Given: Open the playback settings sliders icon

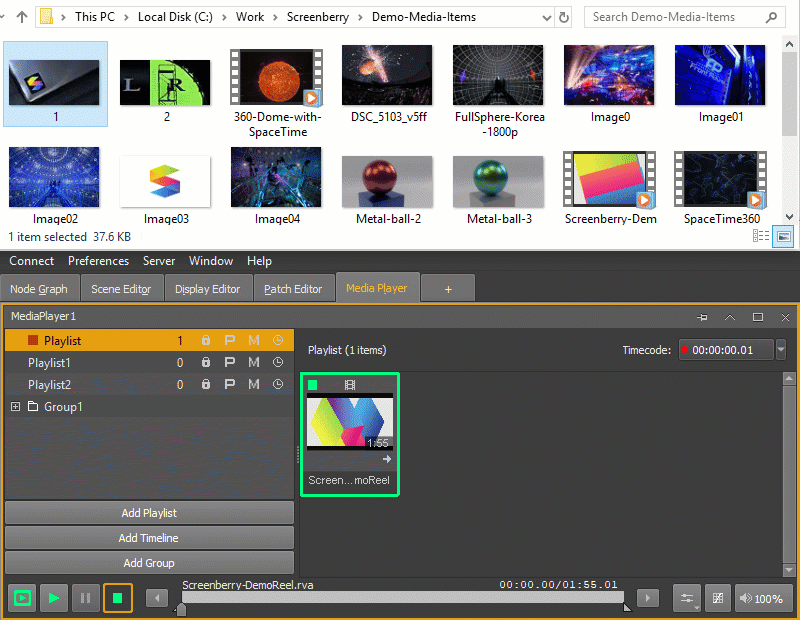Looking at the screenshot, I should 687,598.
